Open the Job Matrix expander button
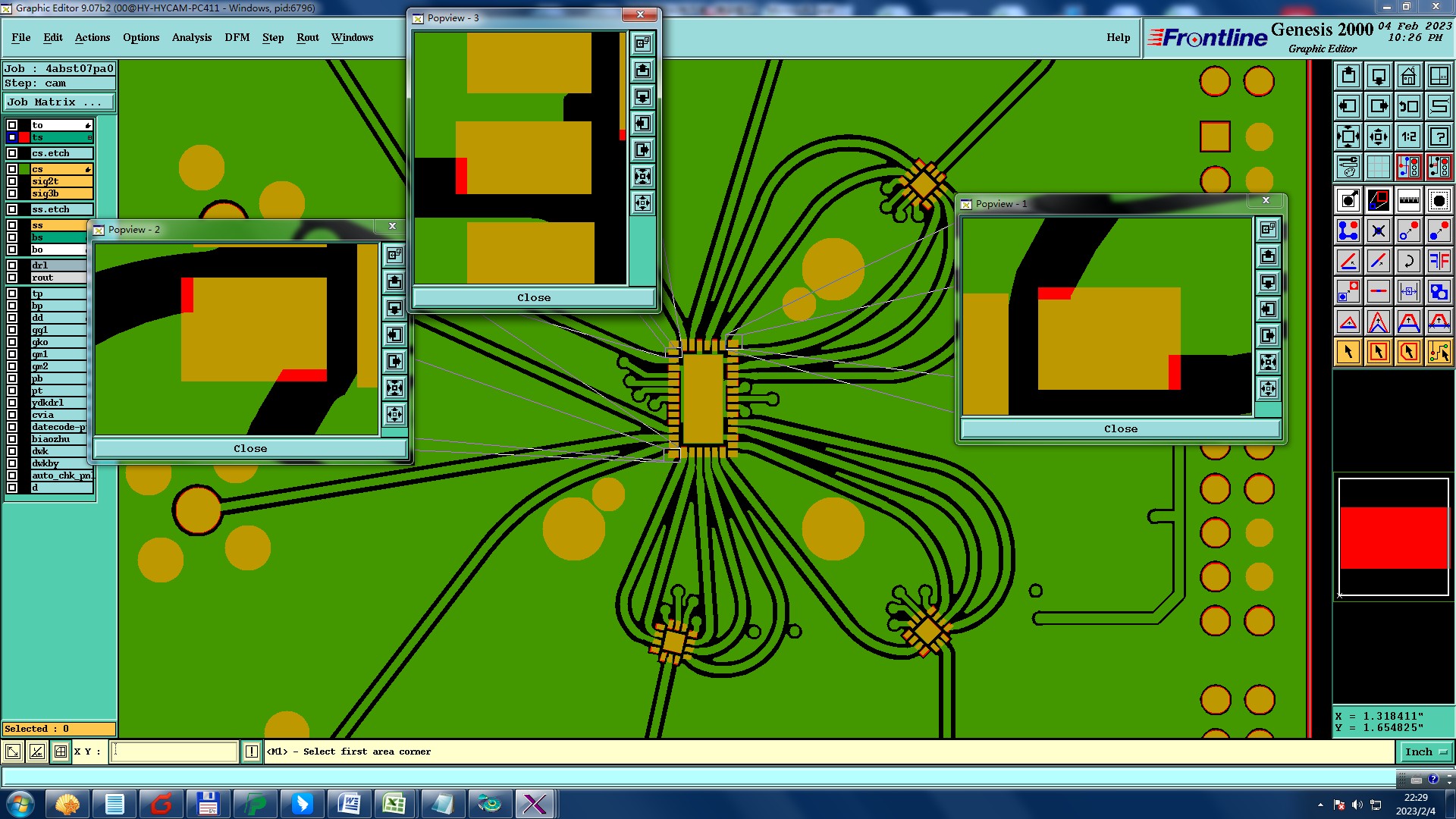Image resolution: width=1456 pixels, height=819 pixels. coord(59,102)
